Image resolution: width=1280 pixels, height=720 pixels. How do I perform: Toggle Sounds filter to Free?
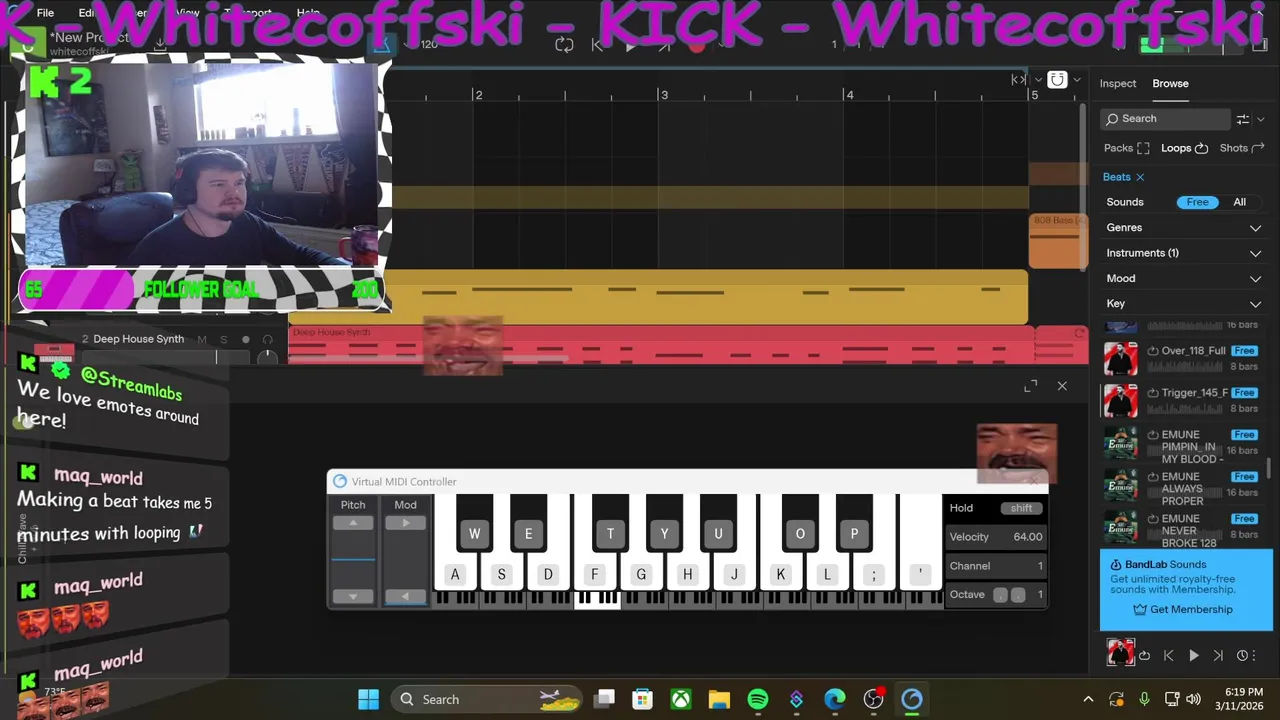(x=1197, y=202)
